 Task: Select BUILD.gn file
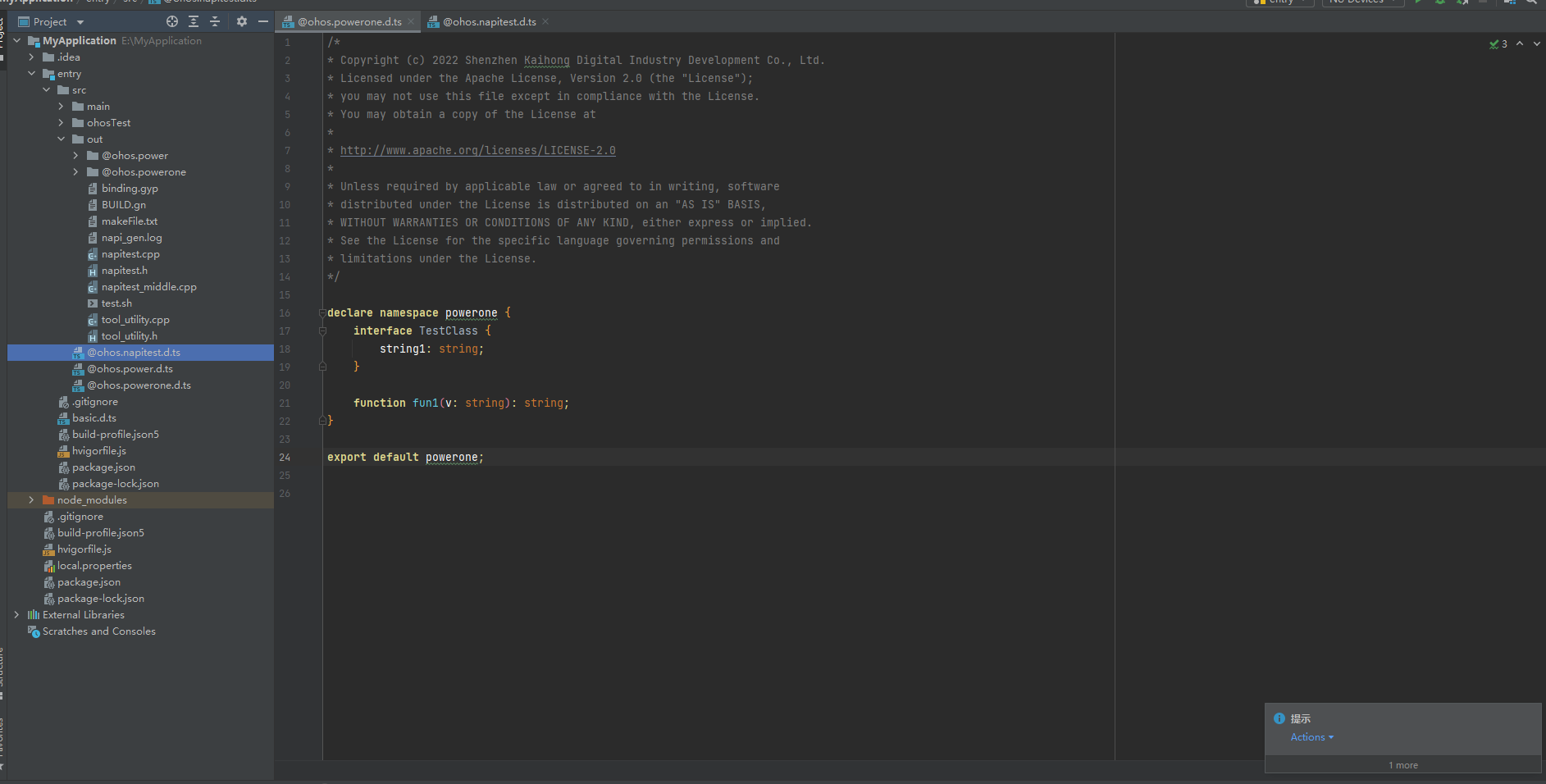[x=124, y=204]
